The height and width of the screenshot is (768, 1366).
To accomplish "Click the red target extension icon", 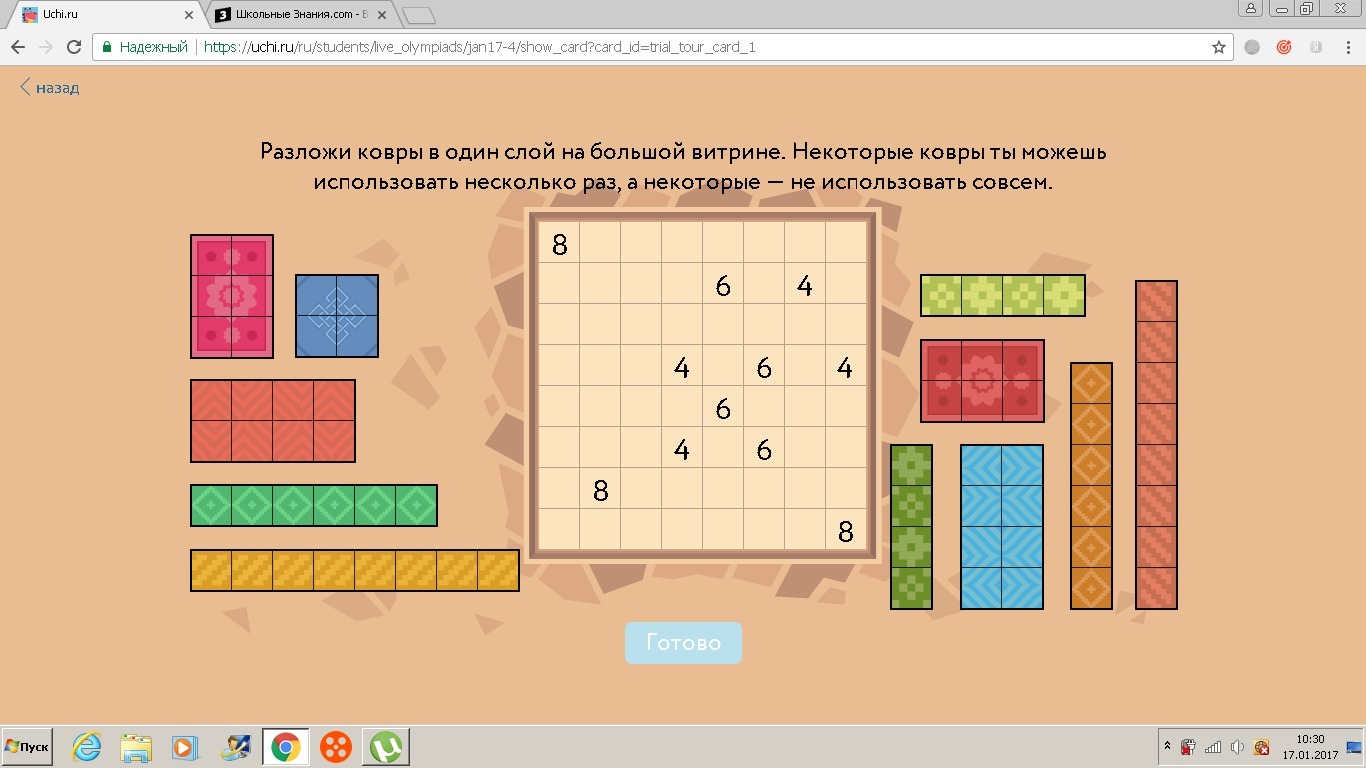I will click(1284, 47).
